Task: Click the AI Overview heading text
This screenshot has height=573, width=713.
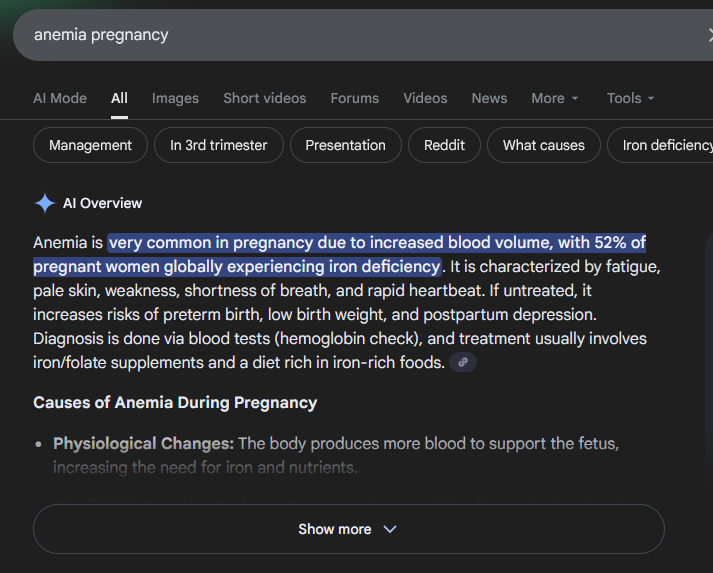Action: 102,203
